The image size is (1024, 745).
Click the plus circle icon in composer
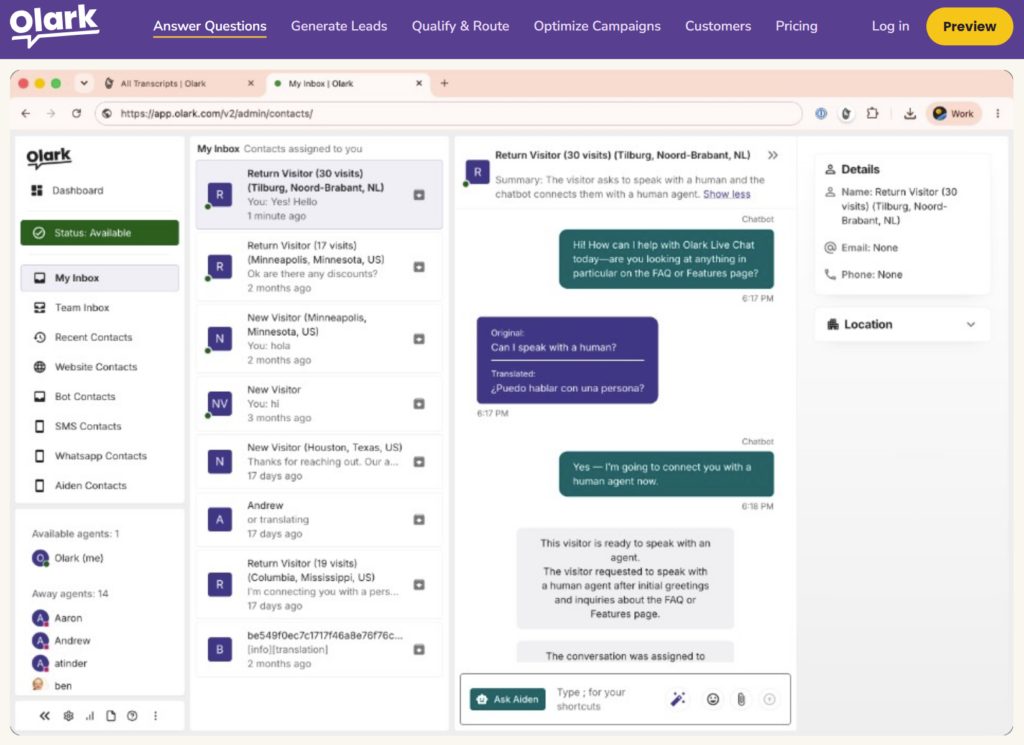coord(769,699)
